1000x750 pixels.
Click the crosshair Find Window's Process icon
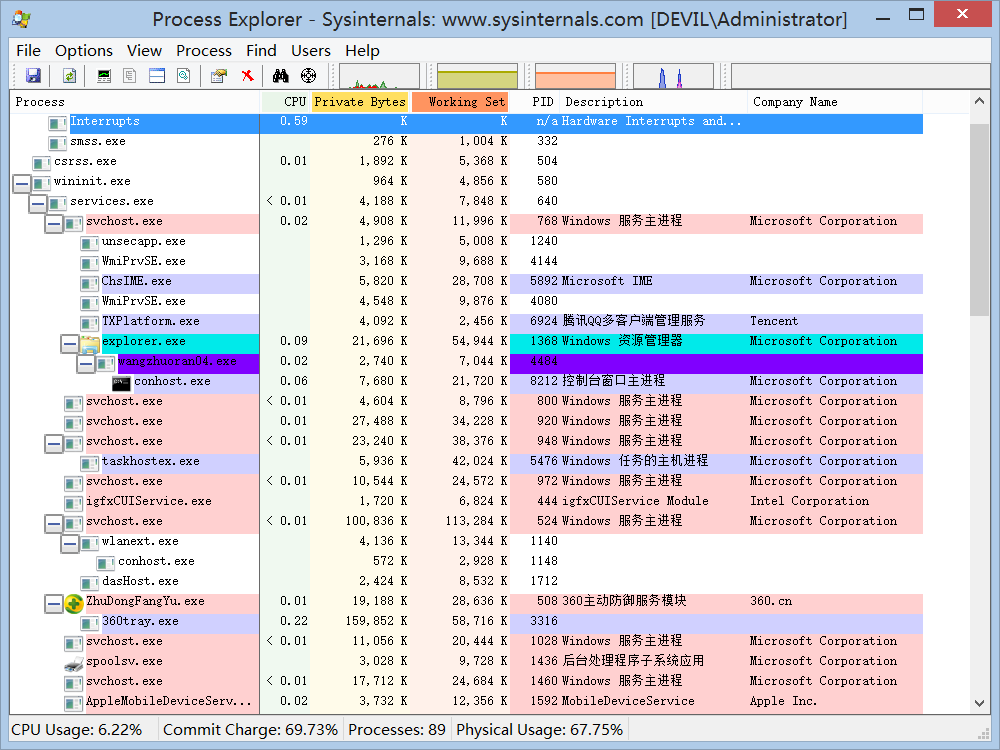pyautogui.click(x=308, y=76)
